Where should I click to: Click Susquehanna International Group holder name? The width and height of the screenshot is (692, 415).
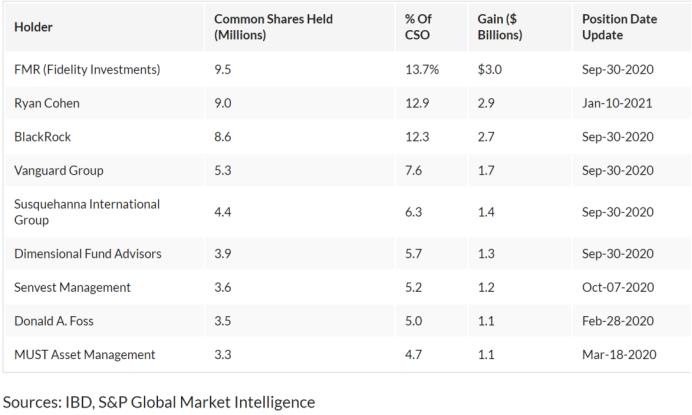(x=87, y=212)
